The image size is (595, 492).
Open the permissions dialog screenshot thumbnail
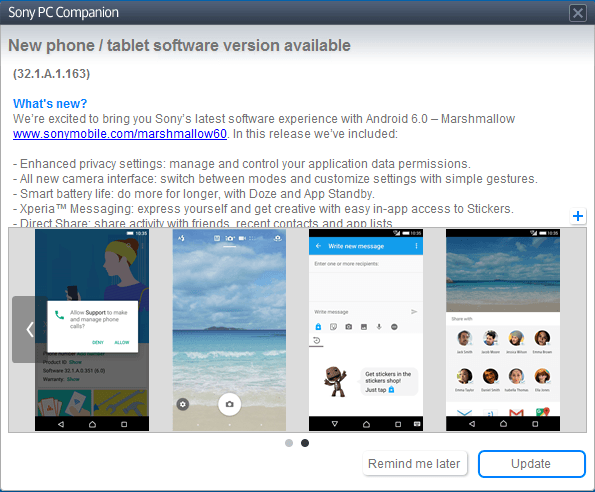click(92, 330)
